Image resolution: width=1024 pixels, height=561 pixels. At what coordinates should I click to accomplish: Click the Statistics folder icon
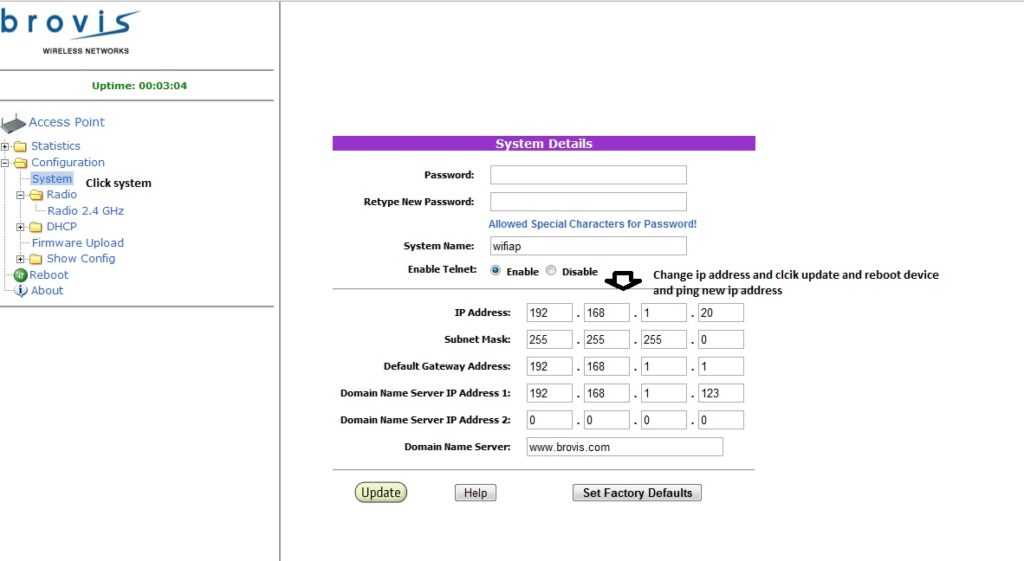(x=21, y=147)
